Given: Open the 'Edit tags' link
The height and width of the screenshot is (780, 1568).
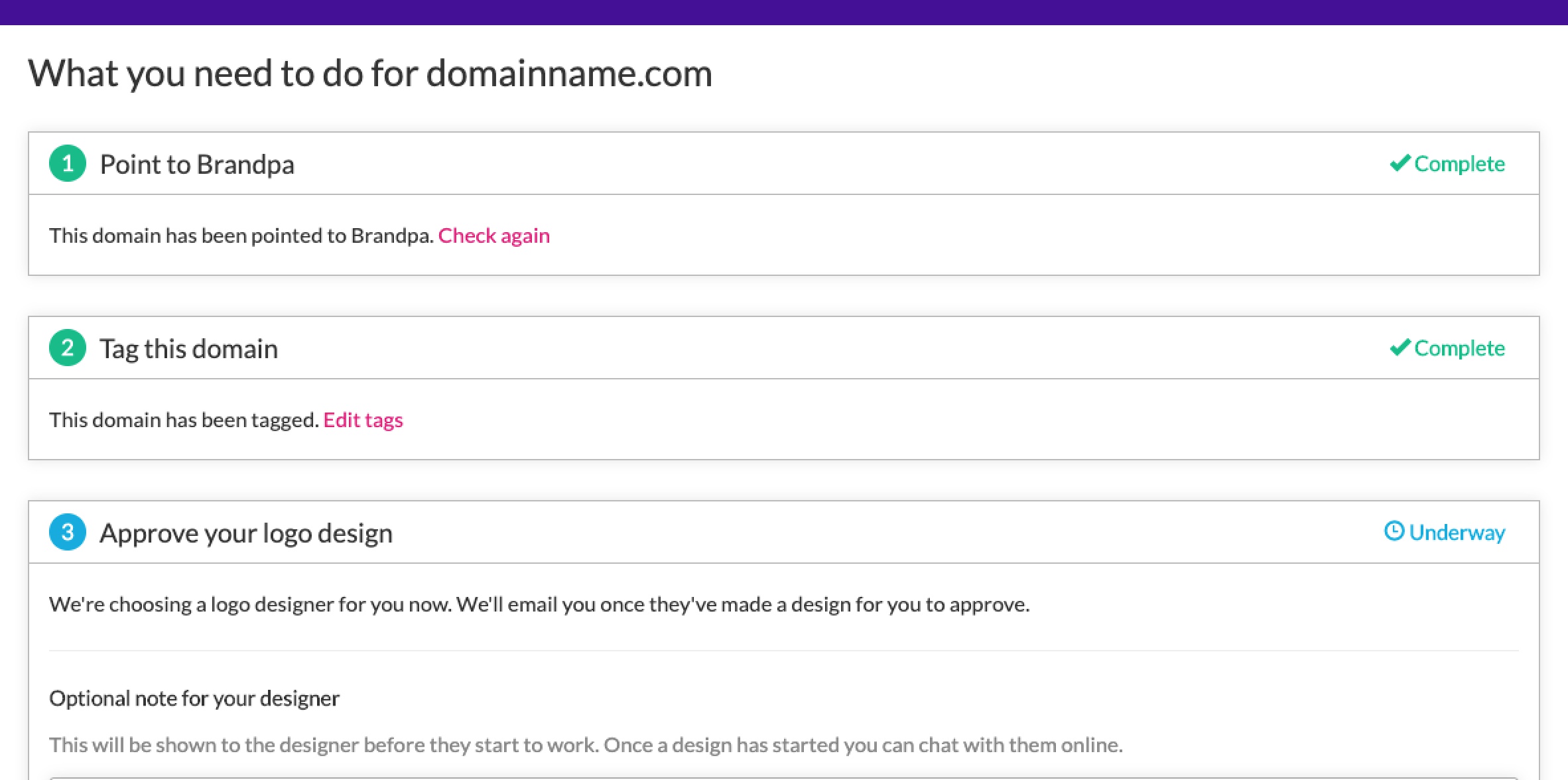Looking at the screenshot, I should click(363, 420).
